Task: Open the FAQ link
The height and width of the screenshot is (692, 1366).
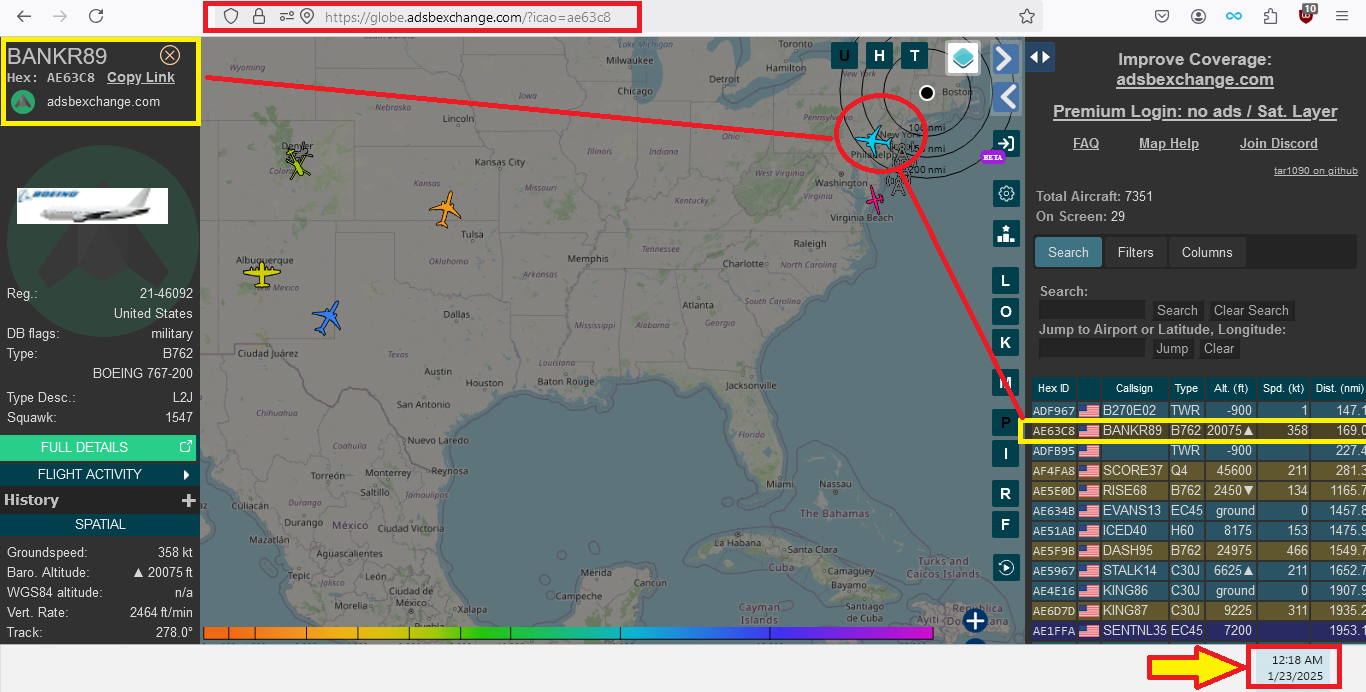Action: 1086,143
